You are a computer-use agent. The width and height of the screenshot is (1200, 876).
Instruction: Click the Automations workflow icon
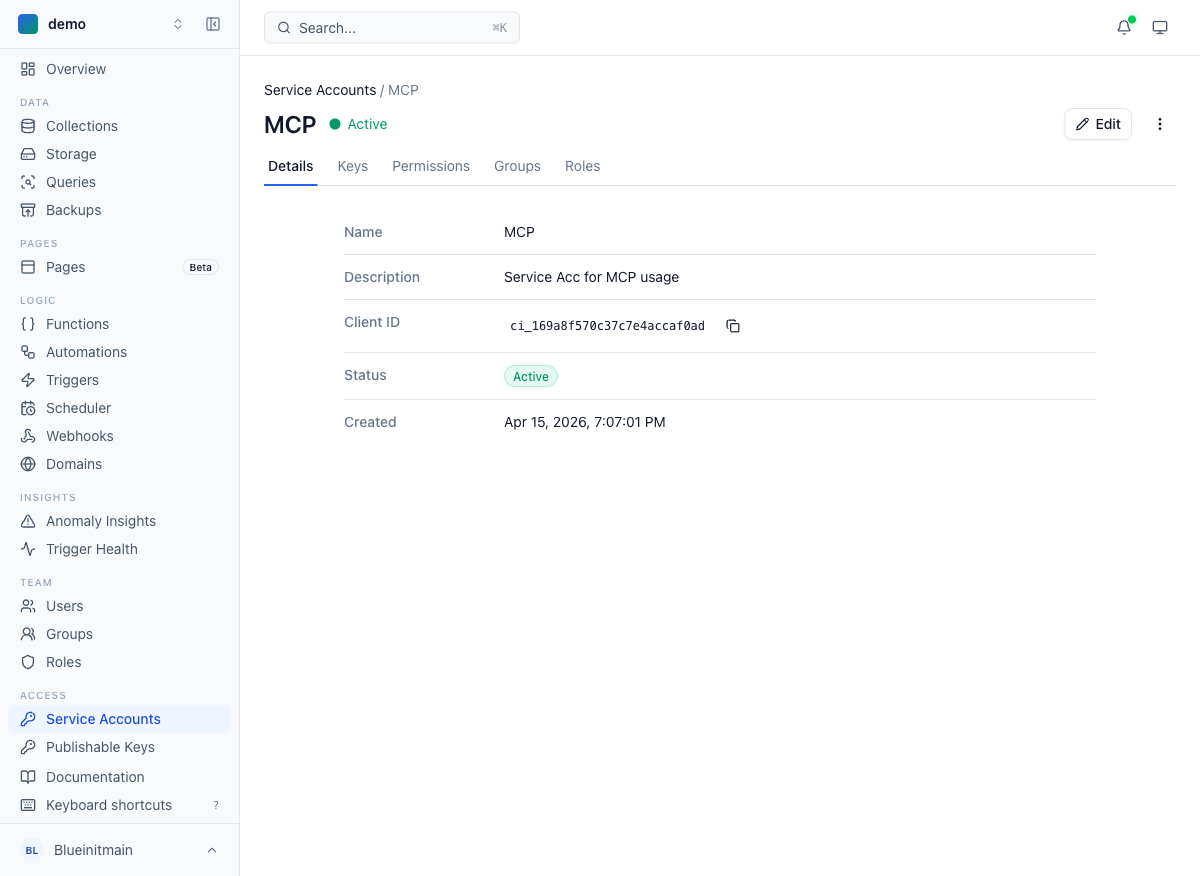[x=28, y=352]
